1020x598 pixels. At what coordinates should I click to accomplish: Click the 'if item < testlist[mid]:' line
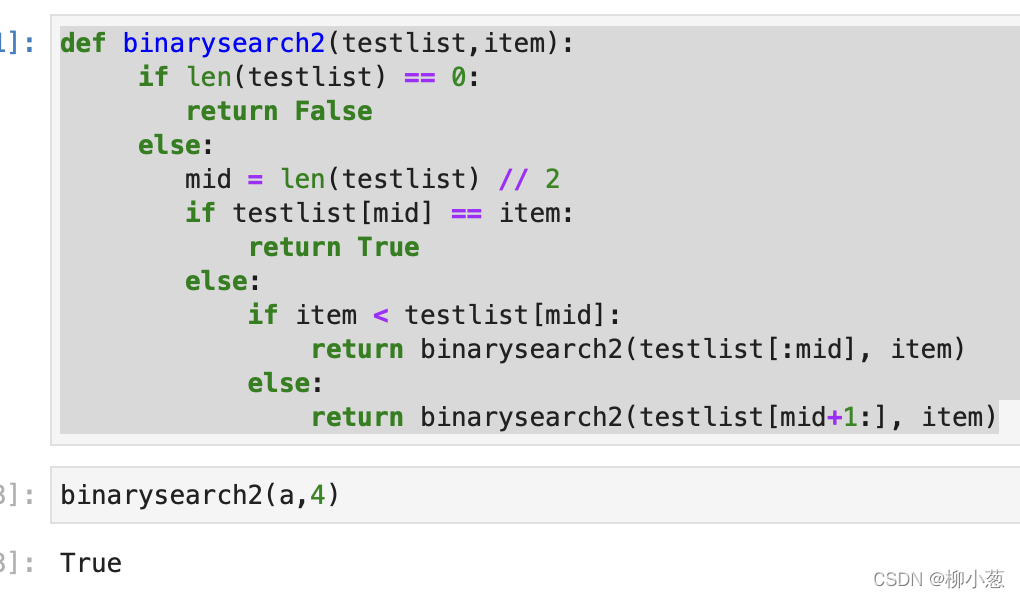click(x=434, y=316)
